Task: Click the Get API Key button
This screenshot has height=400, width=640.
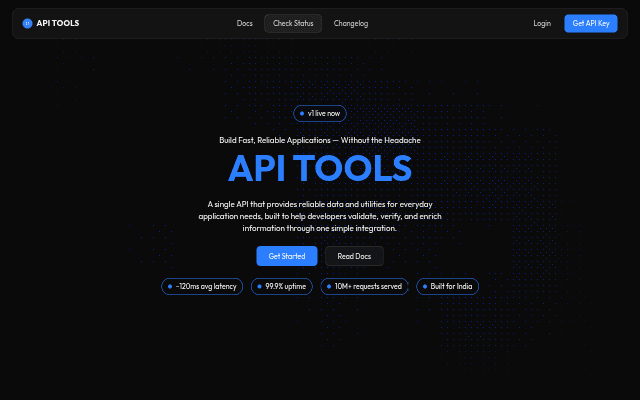Action: 591,23
